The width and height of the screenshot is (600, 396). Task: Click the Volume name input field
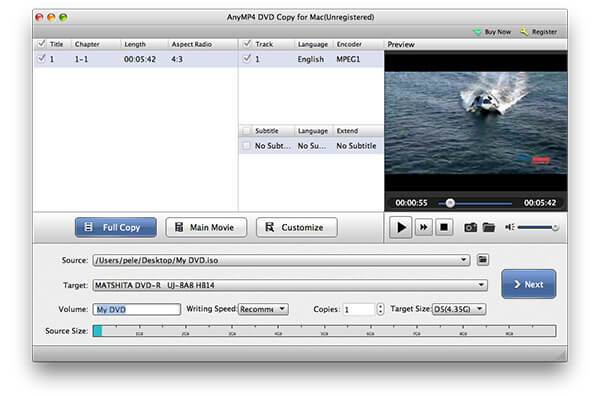(x=137, y=309)
